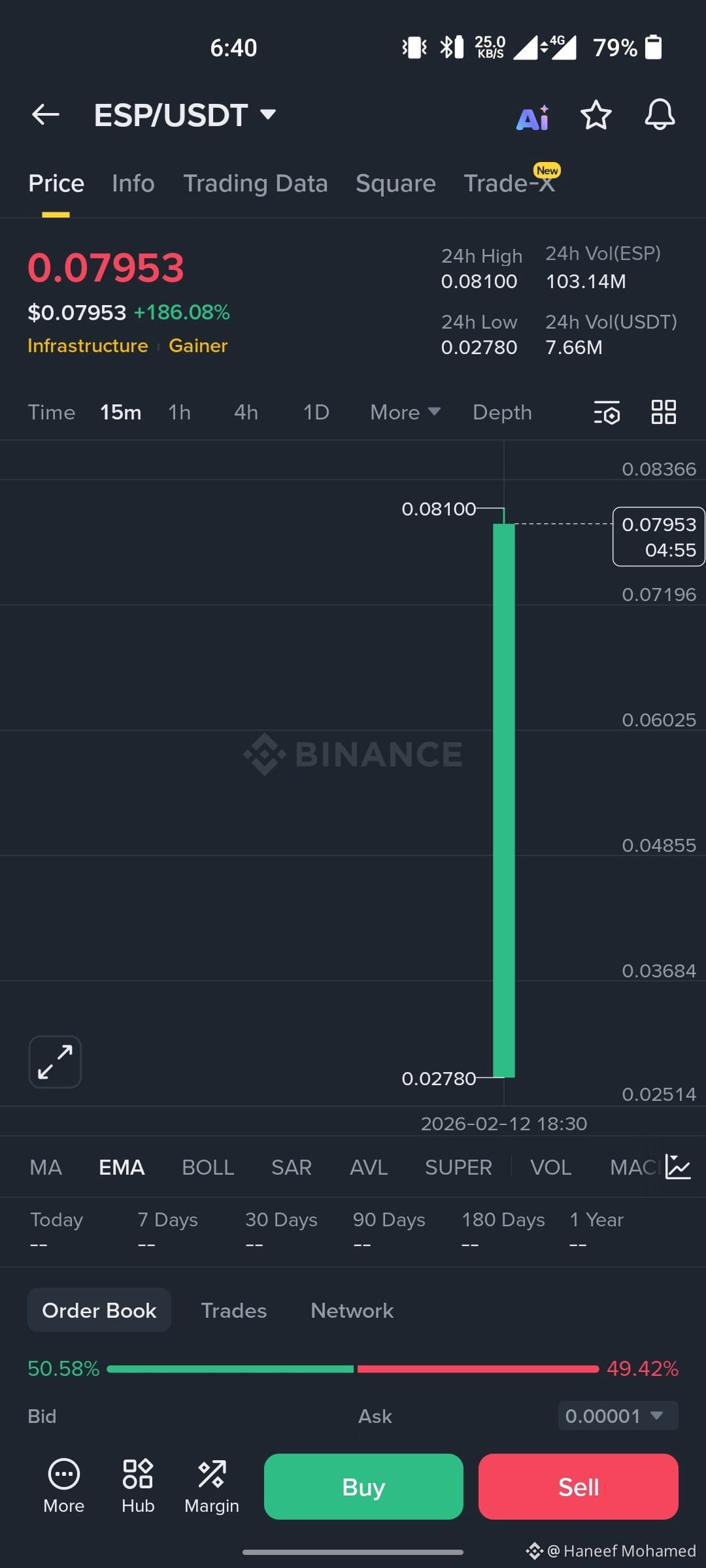Tap the 1 Year performance label
Image resolution: width=706 pixels, height=1568 pixels.
(x=596, y=1220)
